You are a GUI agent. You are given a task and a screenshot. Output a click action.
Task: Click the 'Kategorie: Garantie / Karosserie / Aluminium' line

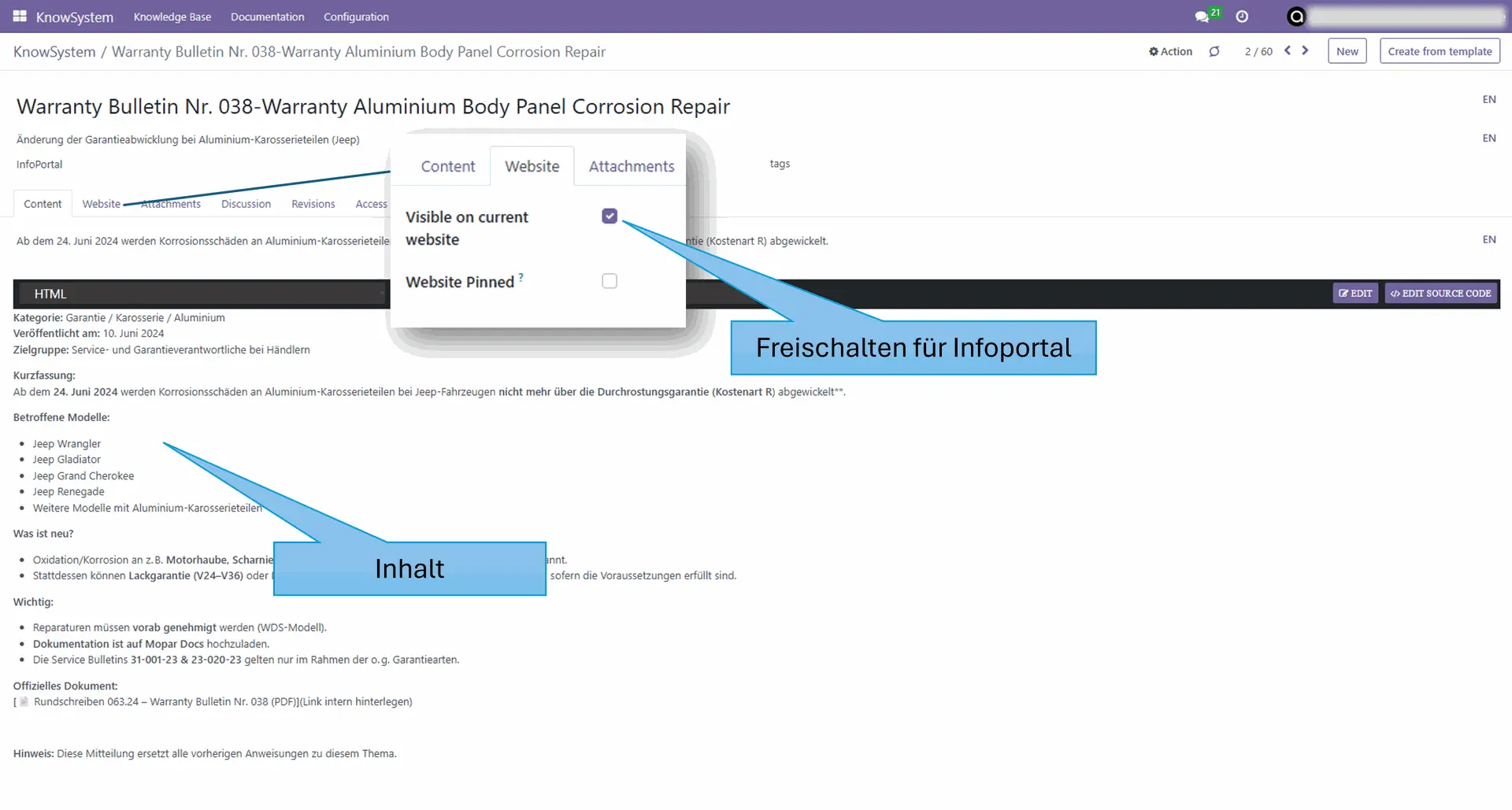[119, 318]
